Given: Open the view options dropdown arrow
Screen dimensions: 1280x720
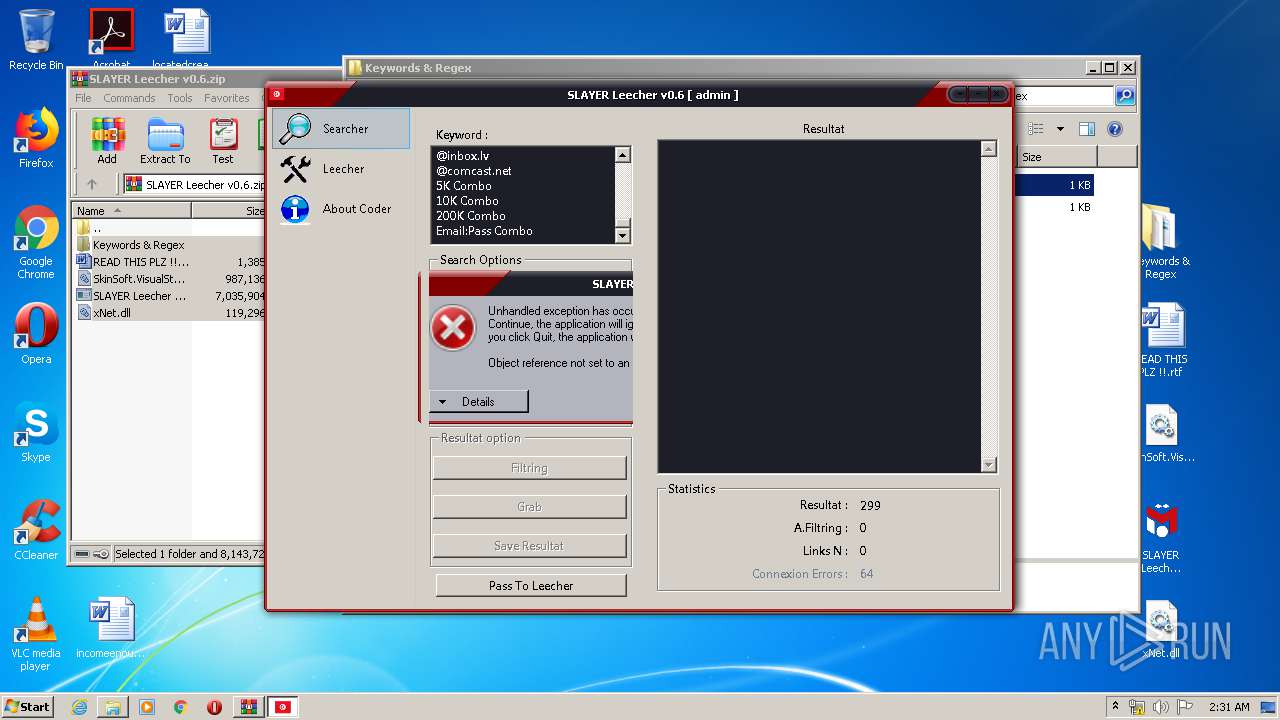Looking at the screenshot, I should (x=1060, y=129).
